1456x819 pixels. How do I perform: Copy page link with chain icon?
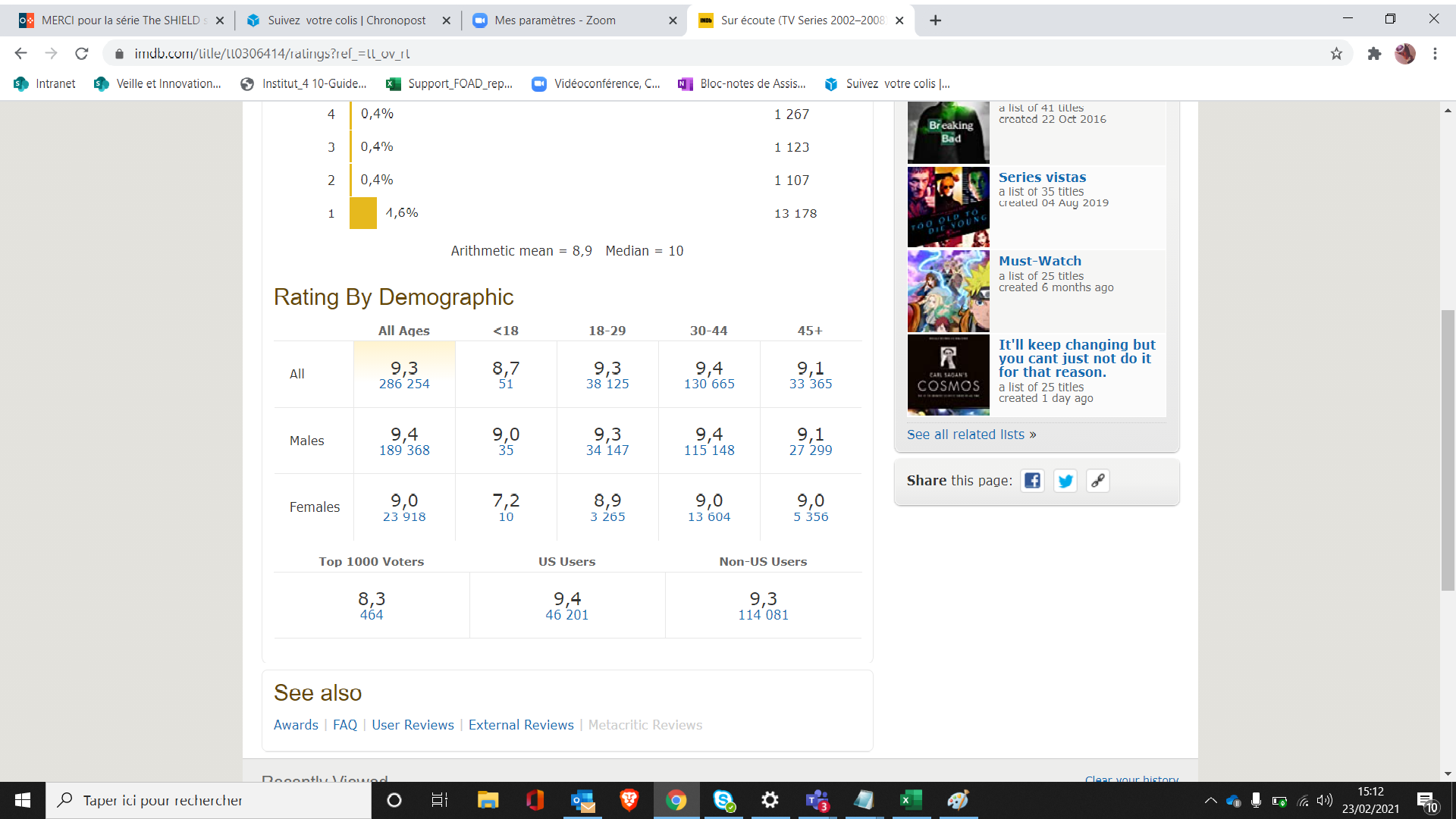[1098, 481]
